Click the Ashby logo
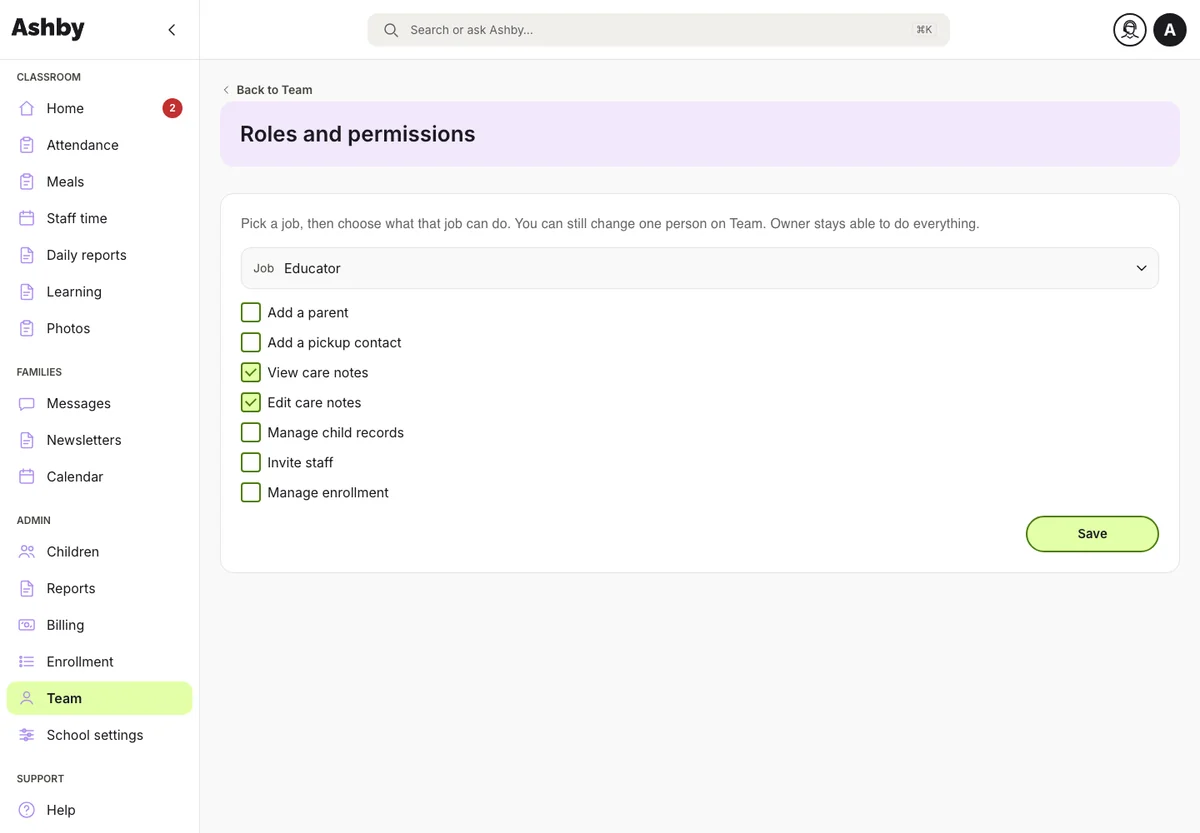Image resolution: width=1200 pixels, height=833 pixels. 48,29
